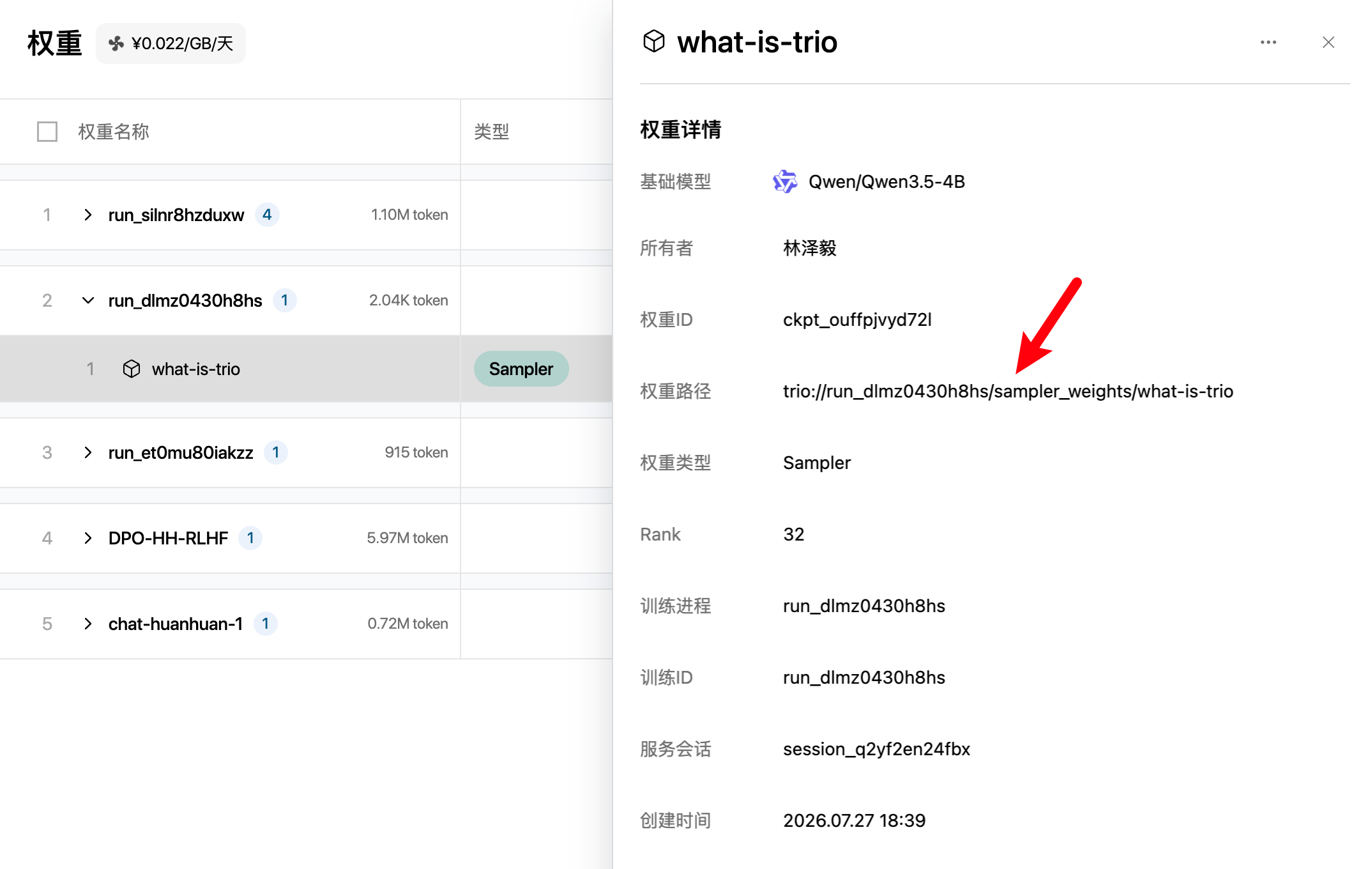This screenshot has width=1372, height=869.
Task: Click the count badge on run_dlmz0430h8hs
Action: tap(284, 300)
